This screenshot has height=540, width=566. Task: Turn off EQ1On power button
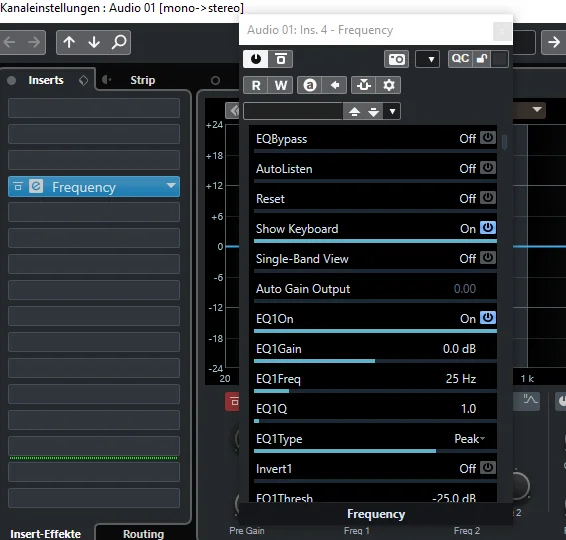(x=488, y=318)
